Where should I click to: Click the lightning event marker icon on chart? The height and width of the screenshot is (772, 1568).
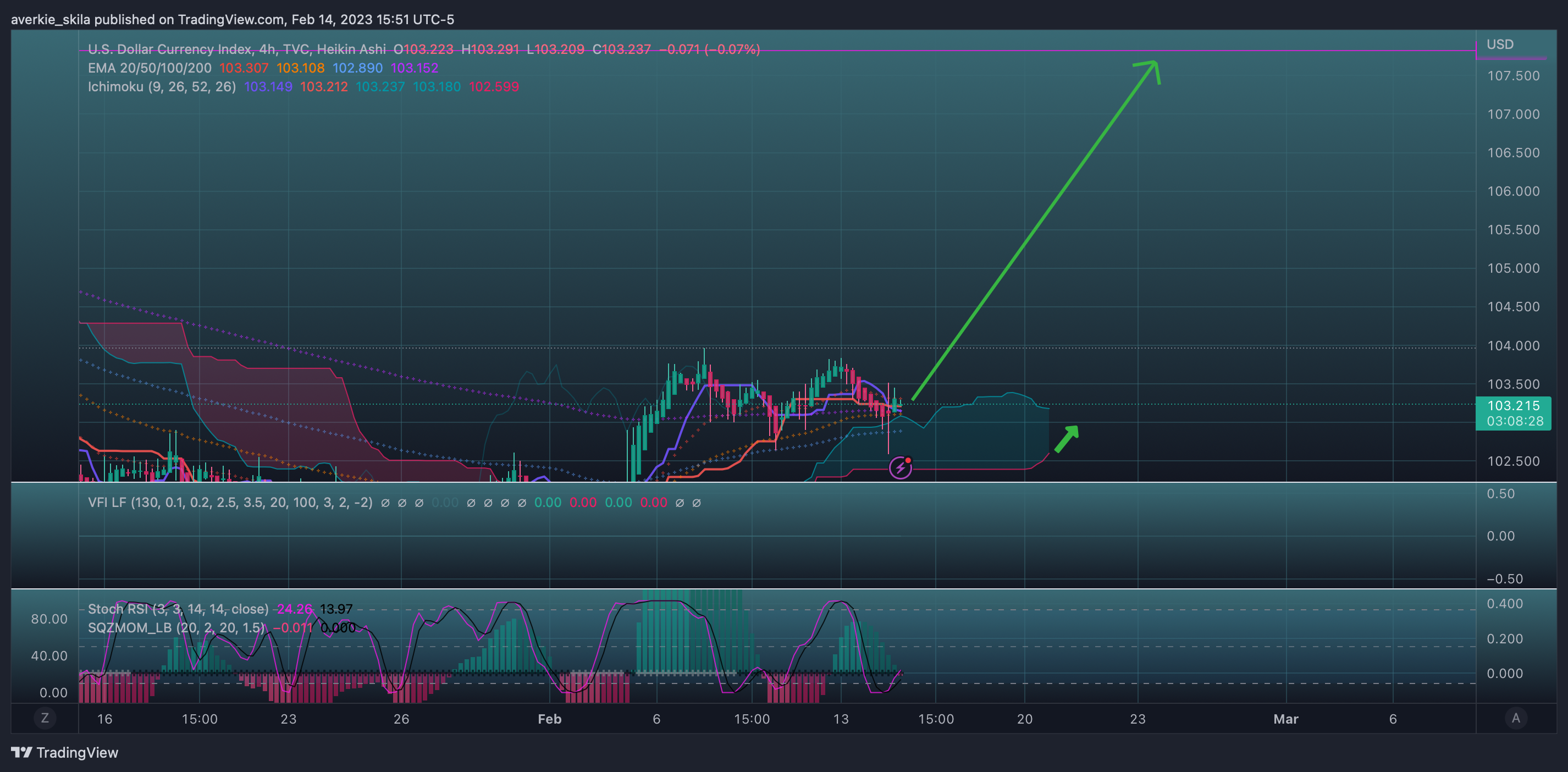click(900, 467)
